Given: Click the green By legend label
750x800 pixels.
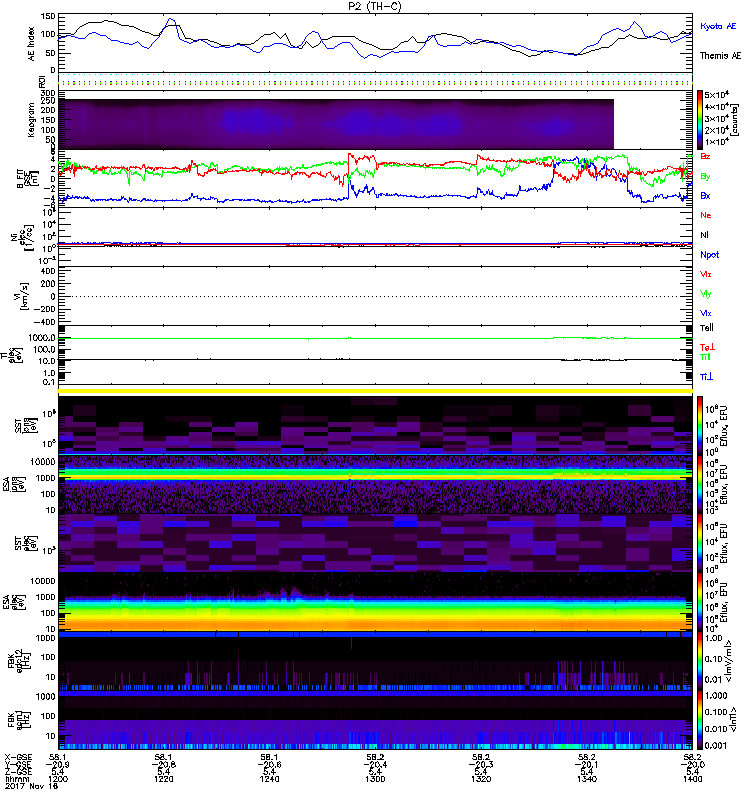Looking at the screenshot, I should (x=706, y=176).
